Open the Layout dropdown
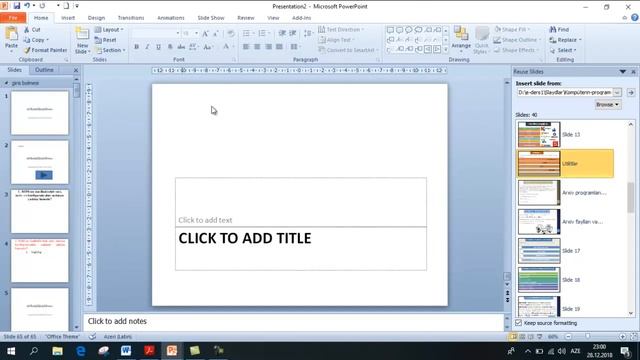Viewport: 640px width, 360px height. (109, 30)
